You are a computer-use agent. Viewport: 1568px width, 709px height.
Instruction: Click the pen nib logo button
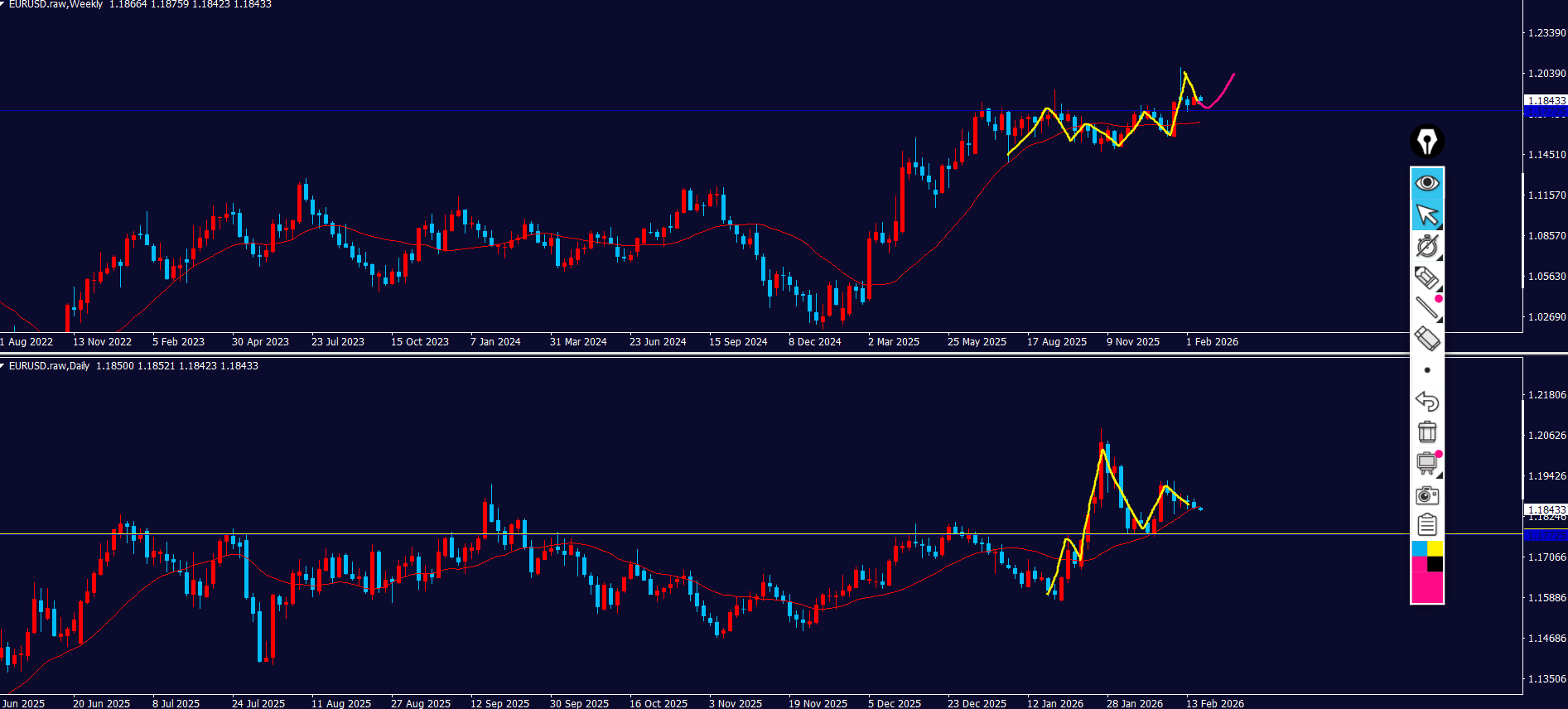point(1426,142)
